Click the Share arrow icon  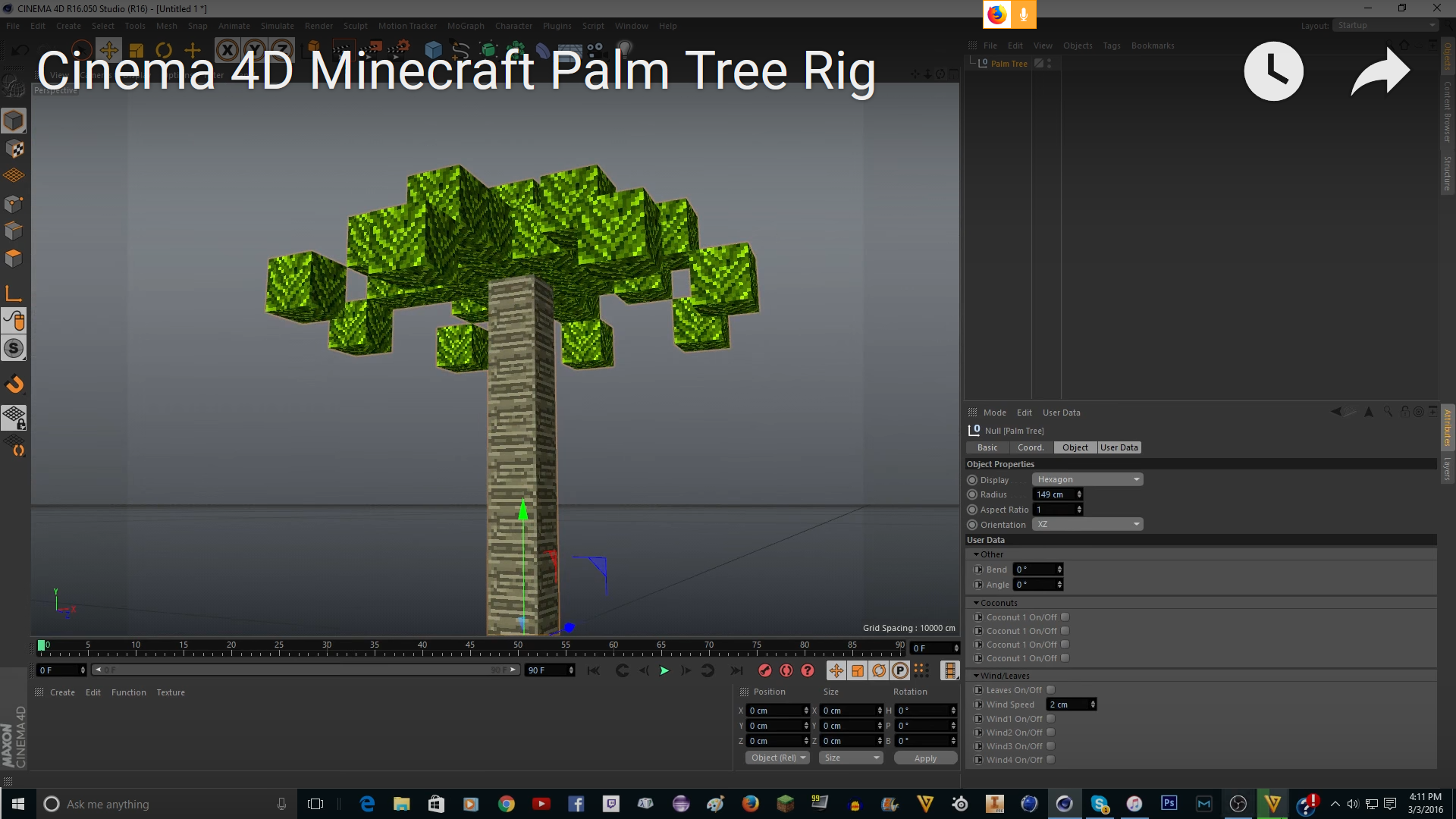click(x=1380, y=71)
